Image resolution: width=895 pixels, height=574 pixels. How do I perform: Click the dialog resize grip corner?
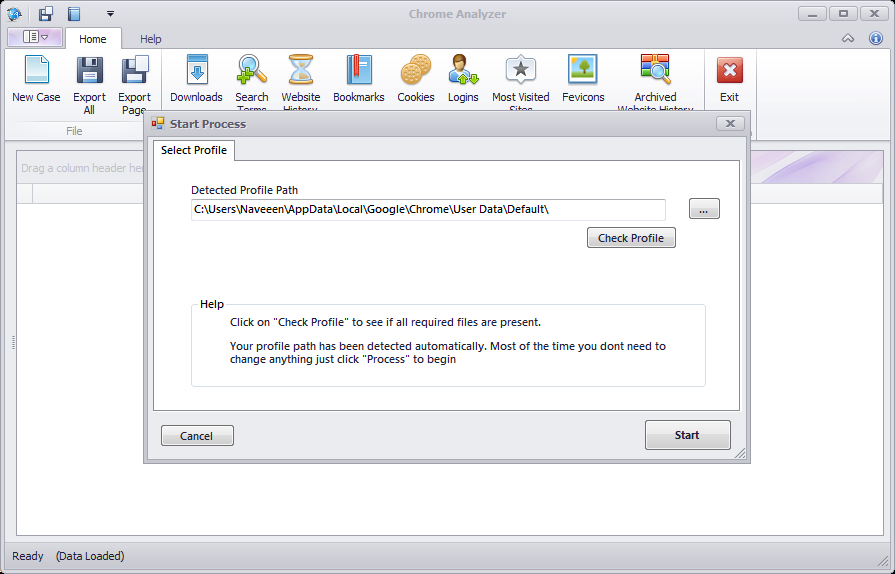740,453
